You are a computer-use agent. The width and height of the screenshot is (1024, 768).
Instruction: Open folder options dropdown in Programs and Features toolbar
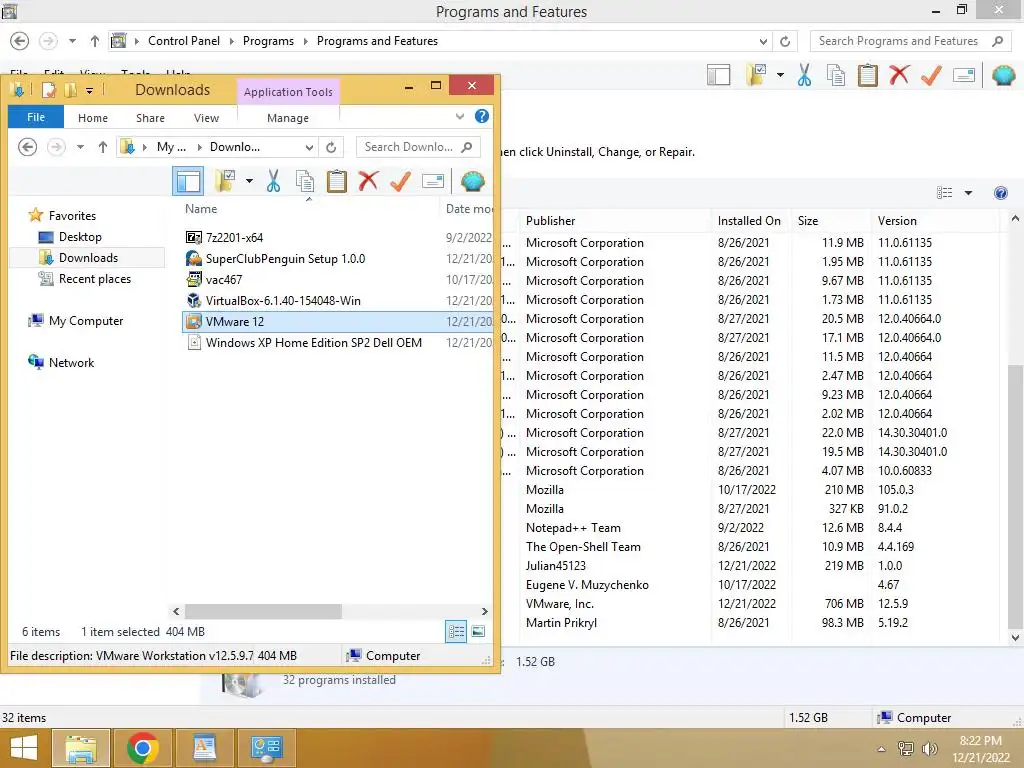coord(780,75)
